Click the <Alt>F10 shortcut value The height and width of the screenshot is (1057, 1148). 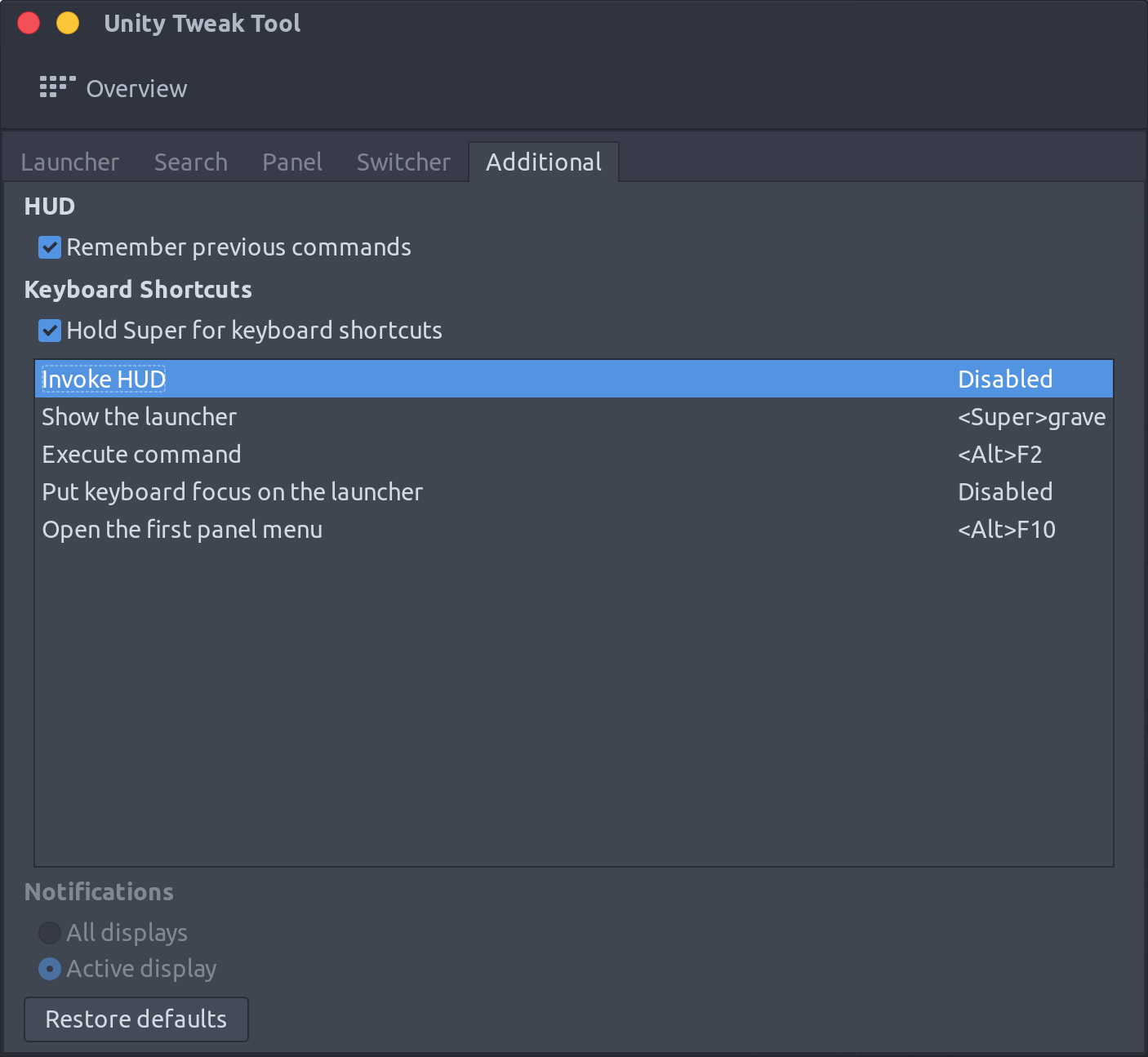point(1006,529)
